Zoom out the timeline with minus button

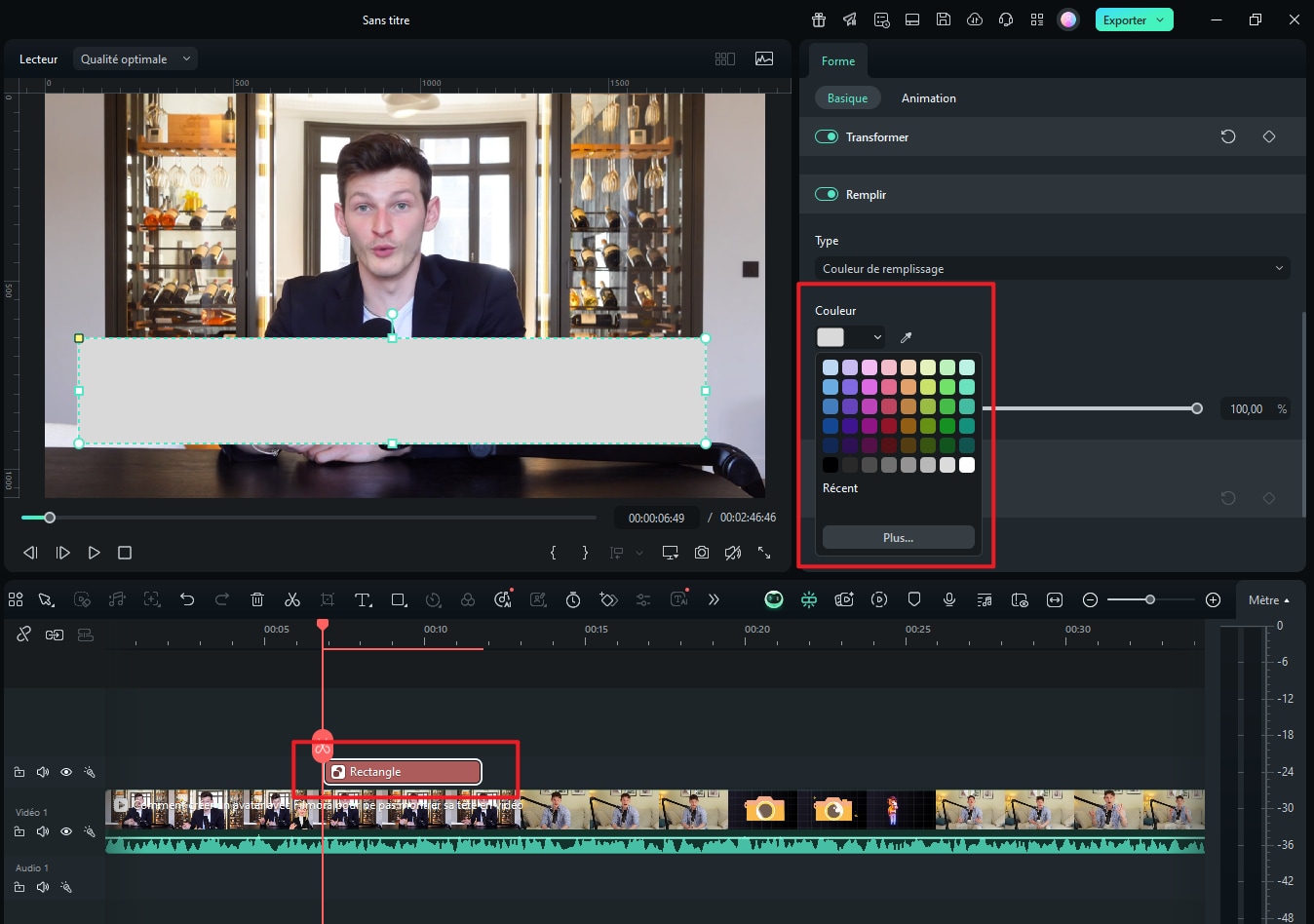pos(1091,599)
